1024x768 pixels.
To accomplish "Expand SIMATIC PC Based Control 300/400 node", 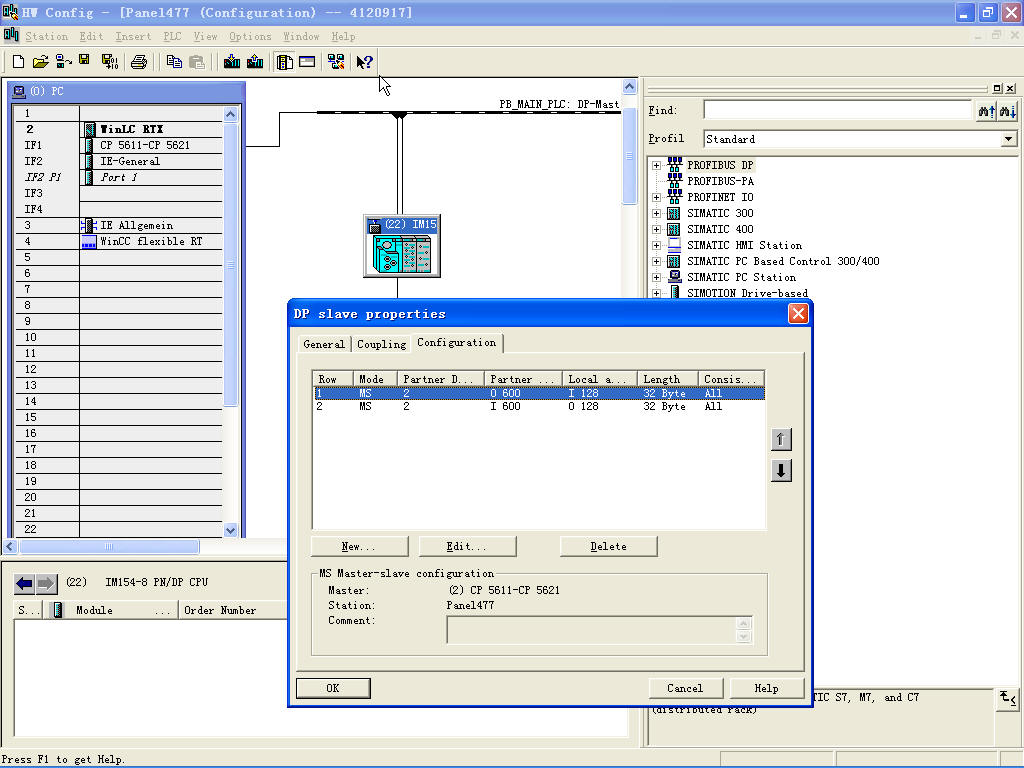I will click(656, 261).
